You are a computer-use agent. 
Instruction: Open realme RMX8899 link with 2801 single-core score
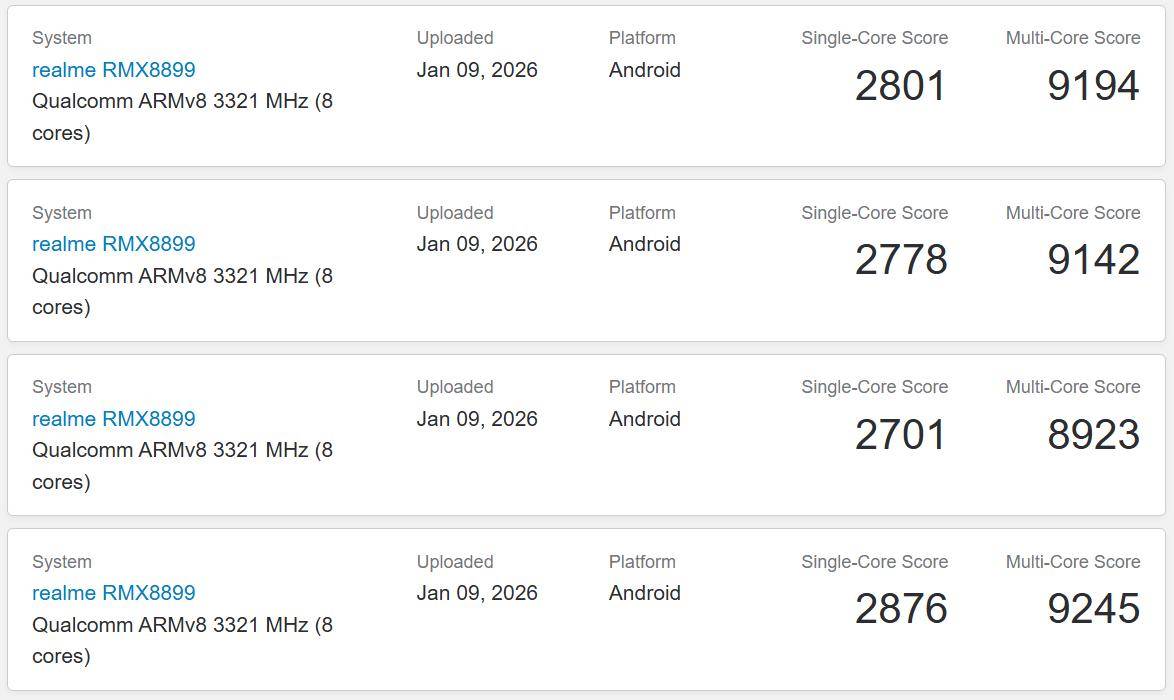pos(113,70)
